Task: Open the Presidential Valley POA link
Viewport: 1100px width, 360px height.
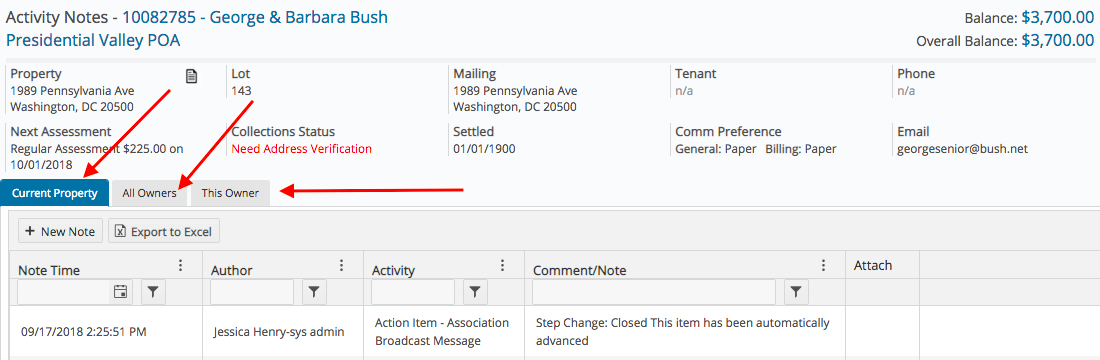Action: coord(93,40)
